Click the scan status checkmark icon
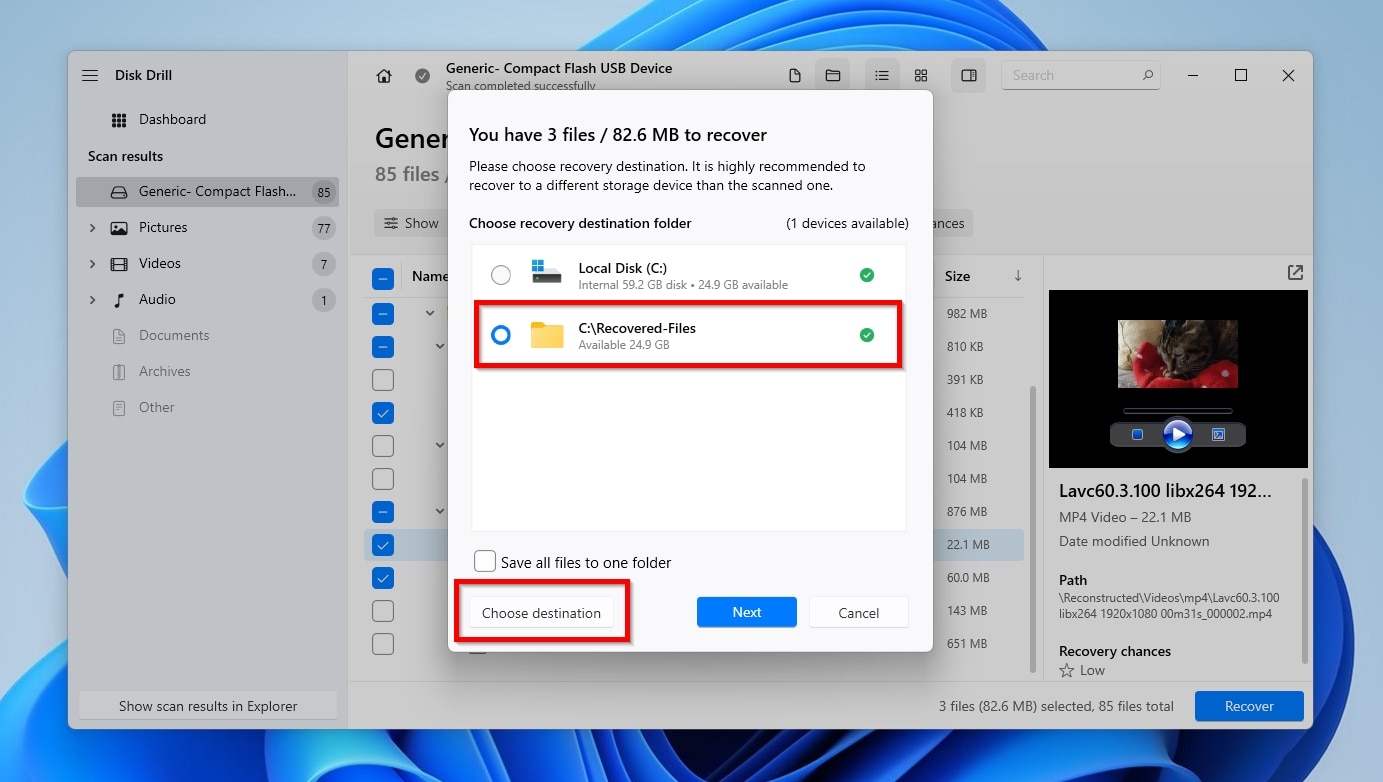Viewport: 1383px width, 782px height. pyautogui.click(x=423, y=76)
